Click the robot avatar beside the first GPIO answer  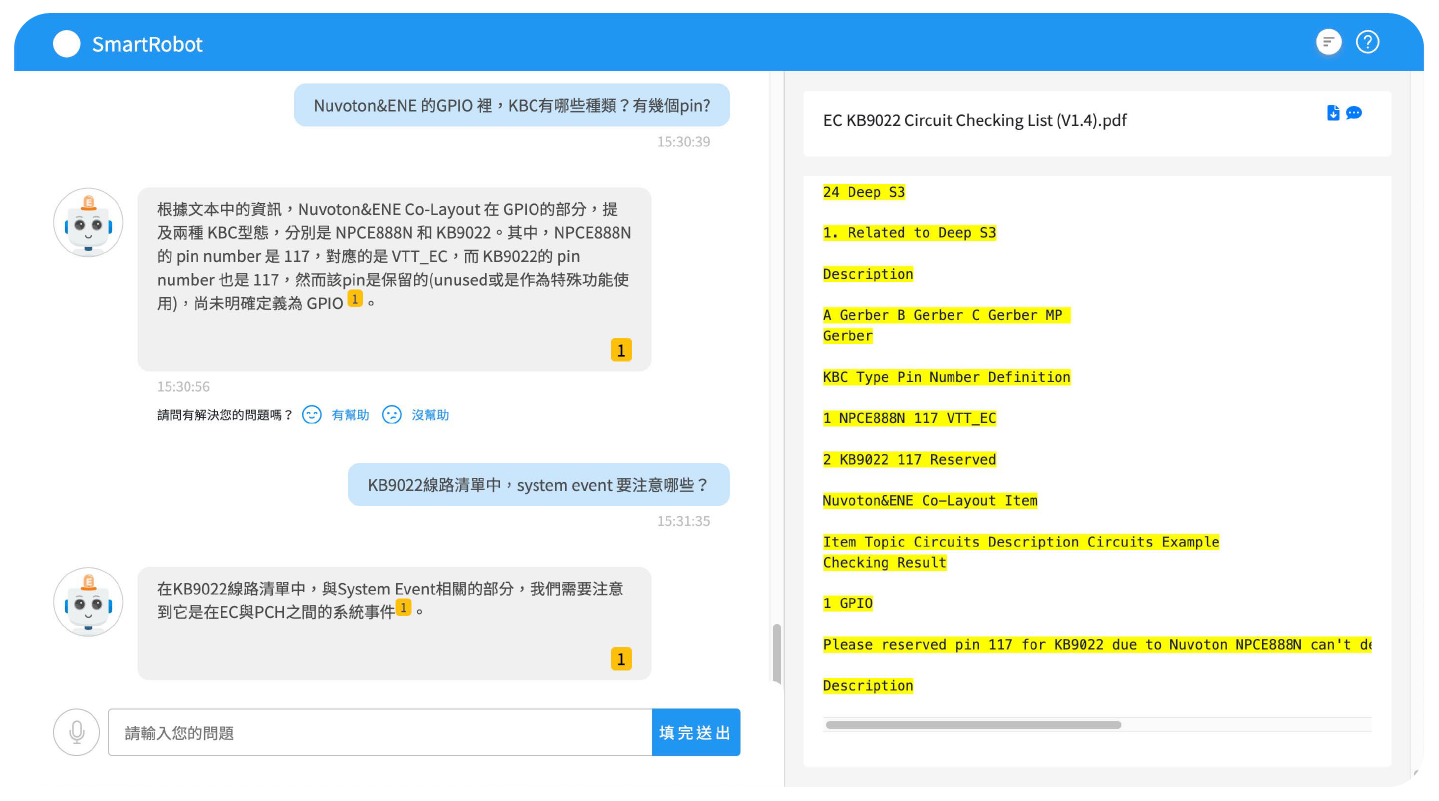[x=88, y=223]
